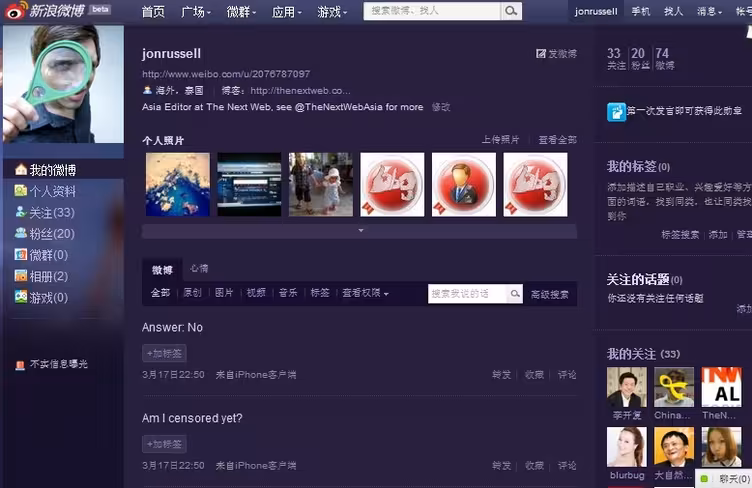Open the 广场 dropdown menu
752x488 pixels.
point(196,12)
